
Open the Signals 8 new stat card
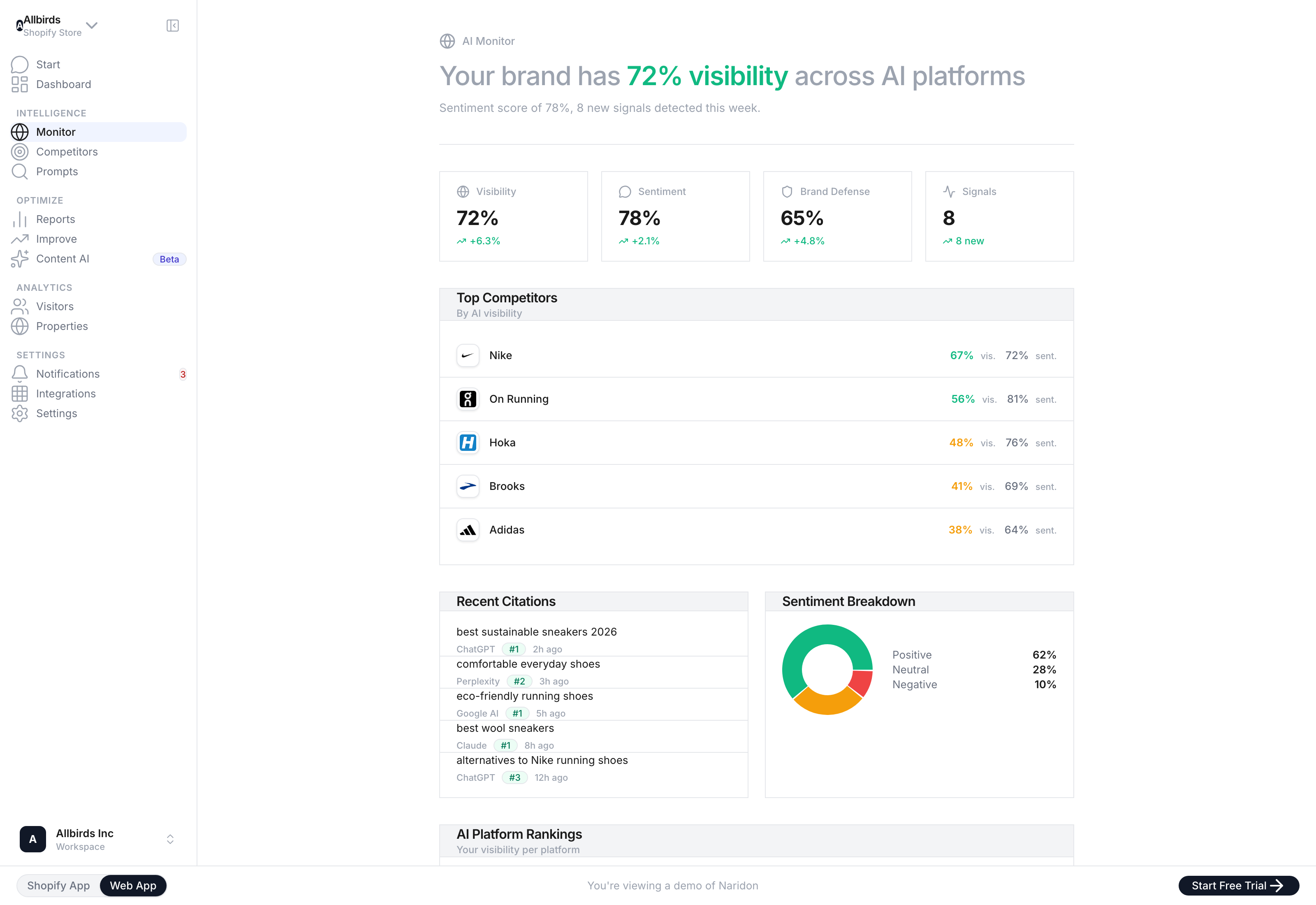1000,217
